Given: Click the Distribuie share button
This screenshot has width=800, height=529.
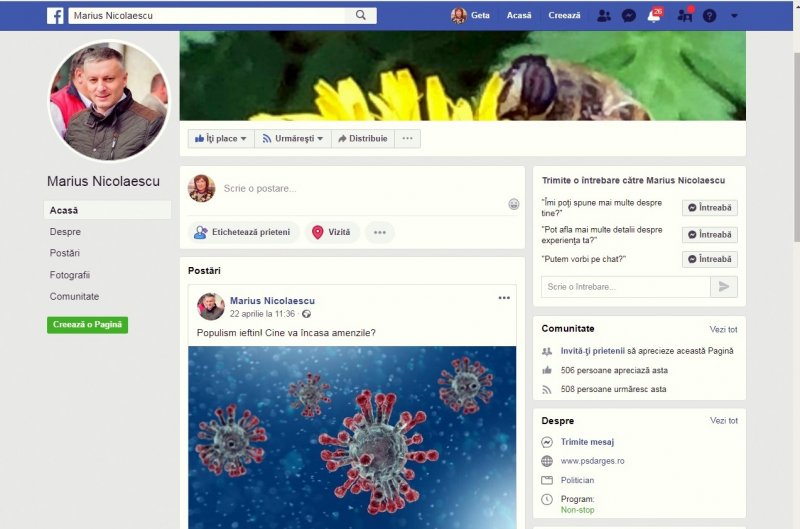Looking at the screenshot, I should pos(363,138).
